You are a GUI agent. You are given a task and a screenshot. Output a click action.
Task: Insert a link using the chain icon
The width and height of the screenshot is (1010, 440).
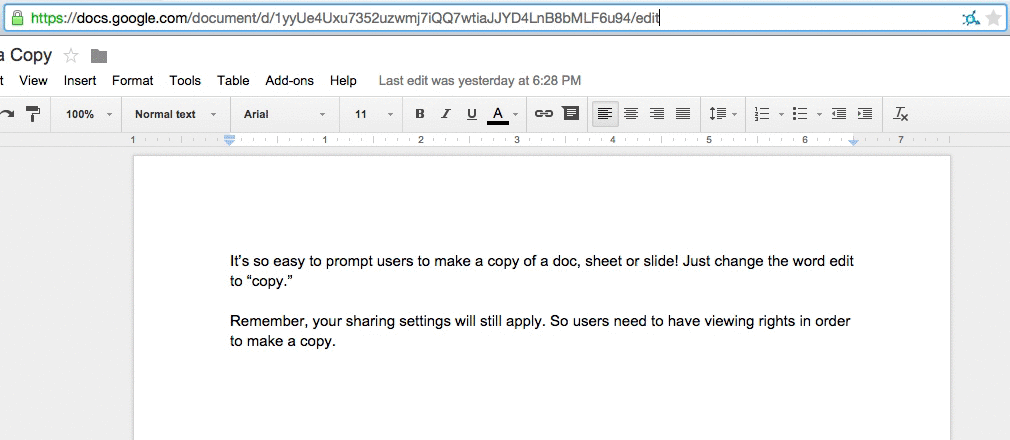[x=543, y=114]
